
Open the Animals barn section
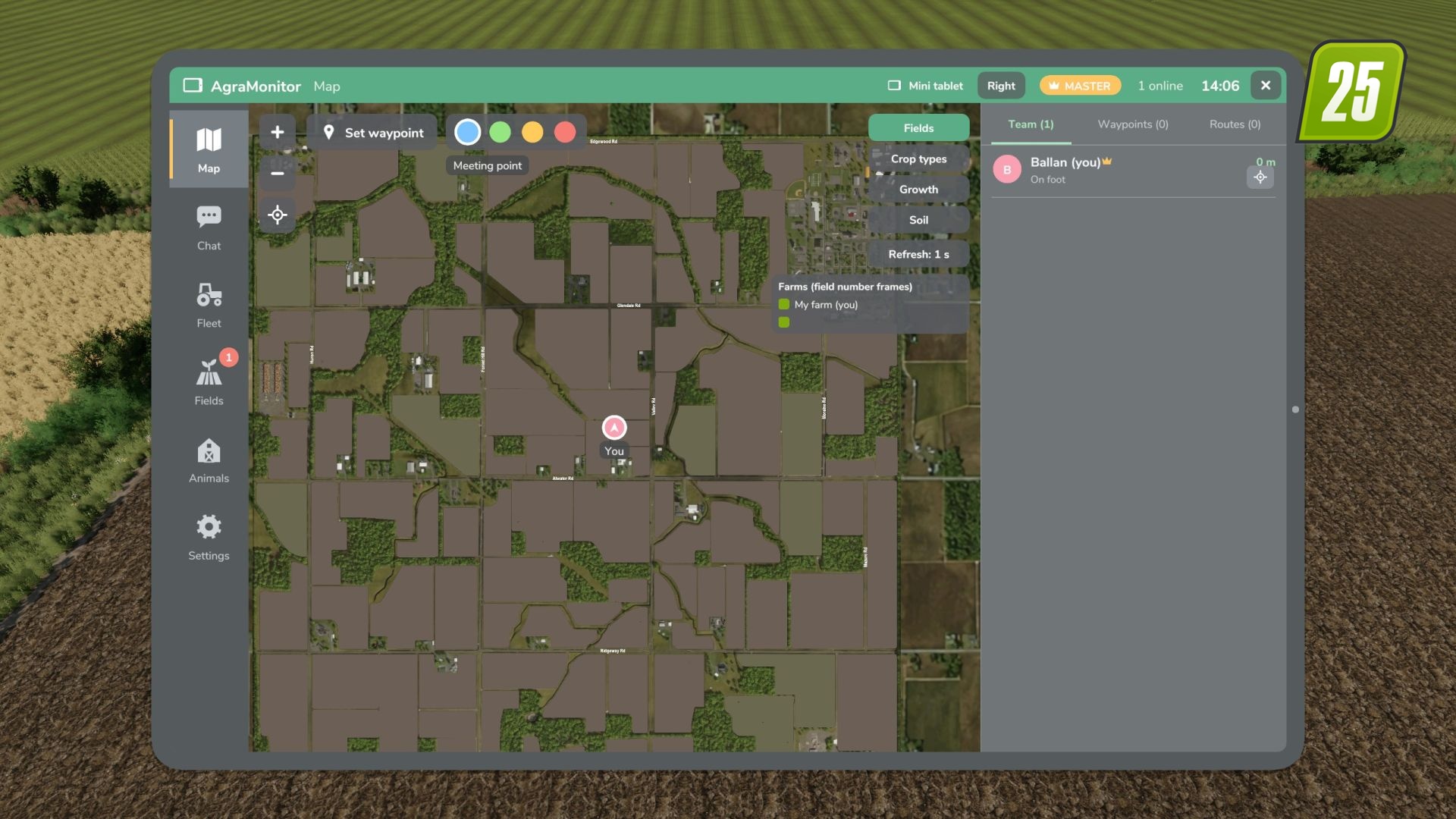point(209,460)
